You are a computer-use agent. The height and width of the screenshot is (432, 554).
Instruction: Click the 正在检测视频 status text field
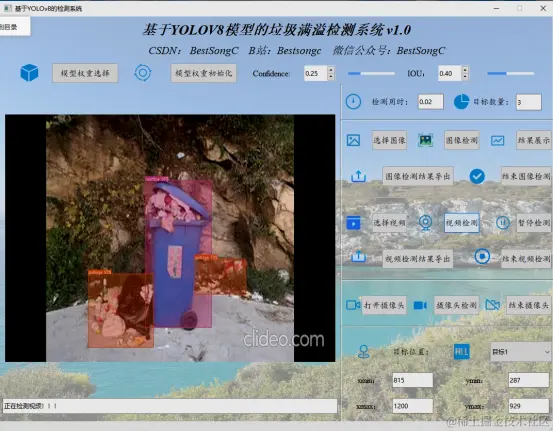point(170,406)
